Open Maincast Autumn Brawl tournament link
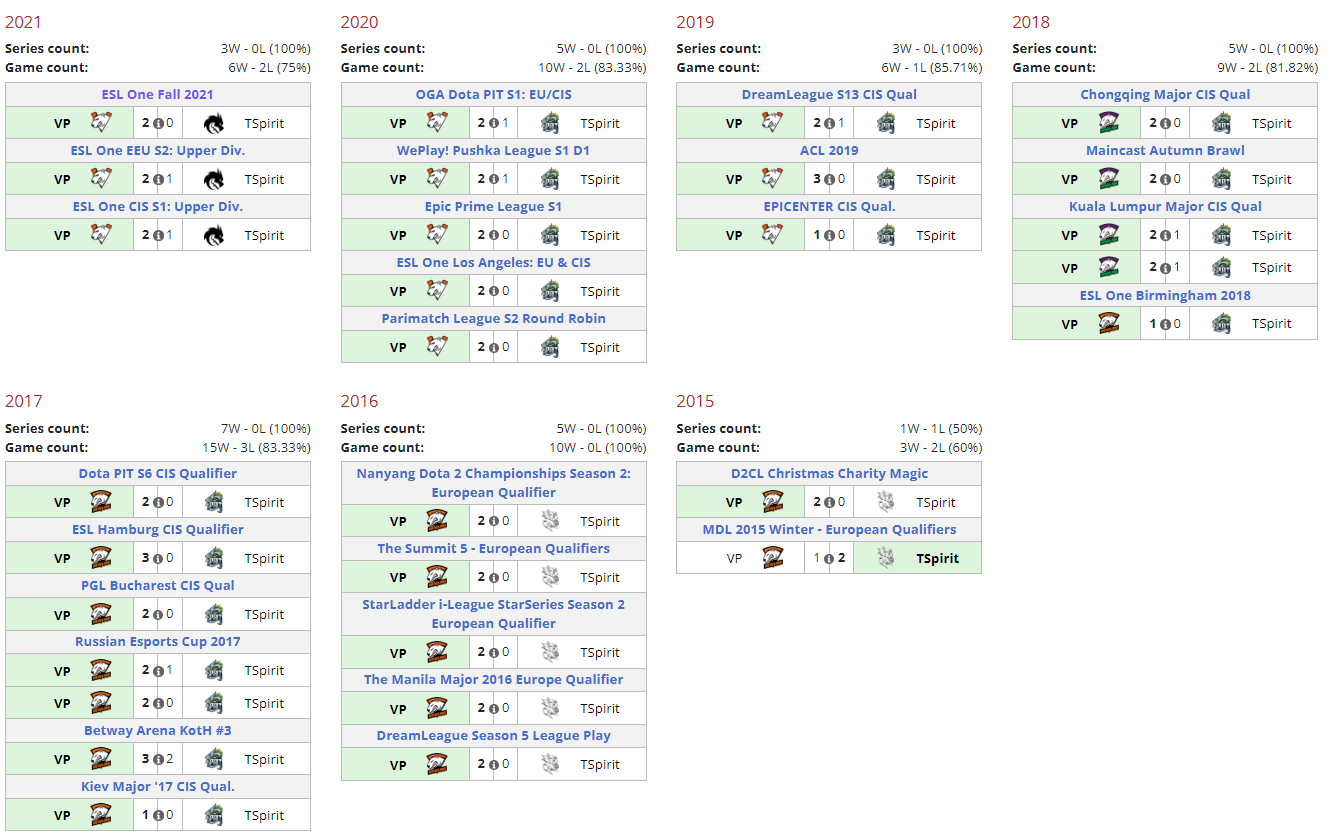Image resolution: width=1339 pixels, height=833 pixels. pos(1165,151)
